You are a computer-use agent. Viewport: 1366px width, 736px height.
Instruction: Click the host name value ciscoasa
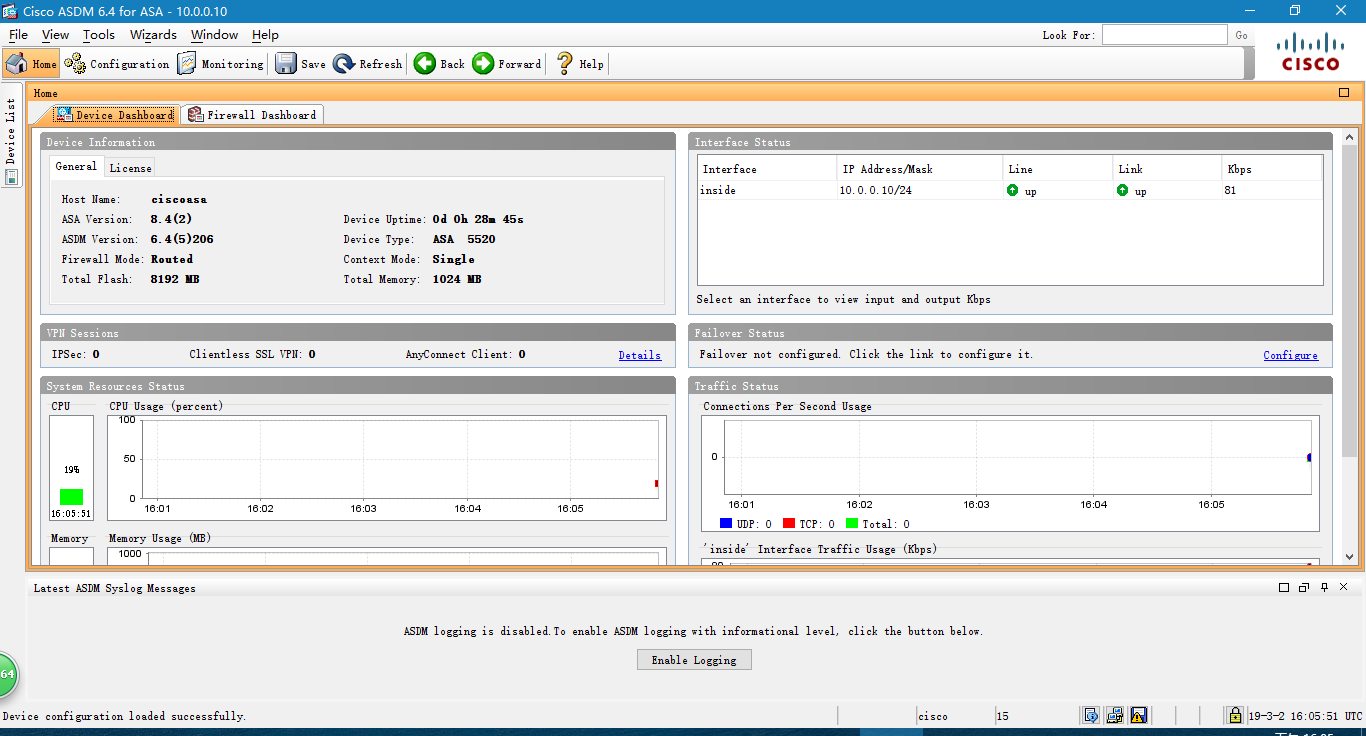click(179, 199)
